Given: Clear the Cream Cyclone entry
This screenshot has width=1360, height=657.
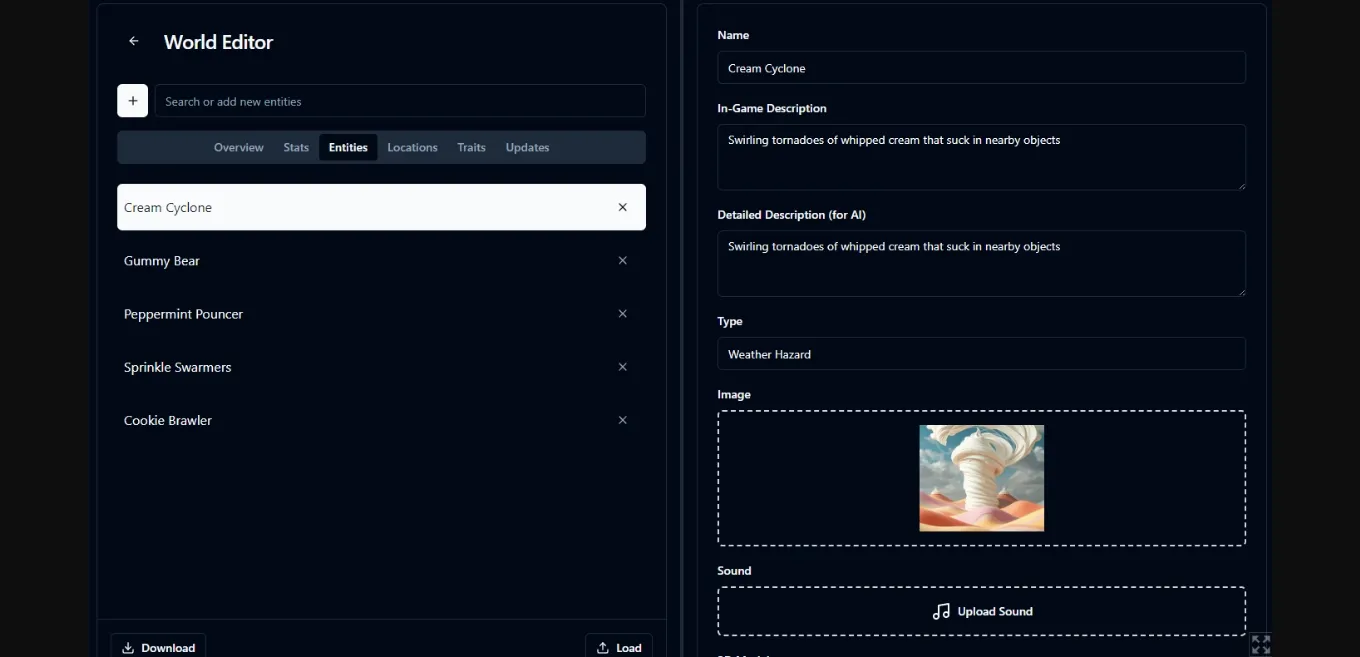Looking at the screenshot, I should click(x=622, y=207).
